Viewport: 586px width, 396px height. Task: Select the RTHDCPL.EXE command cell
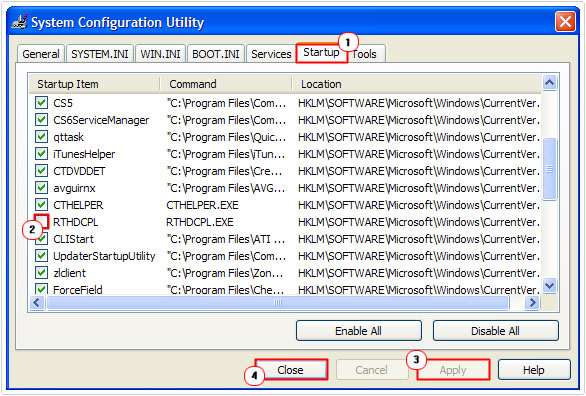(200, 222)
